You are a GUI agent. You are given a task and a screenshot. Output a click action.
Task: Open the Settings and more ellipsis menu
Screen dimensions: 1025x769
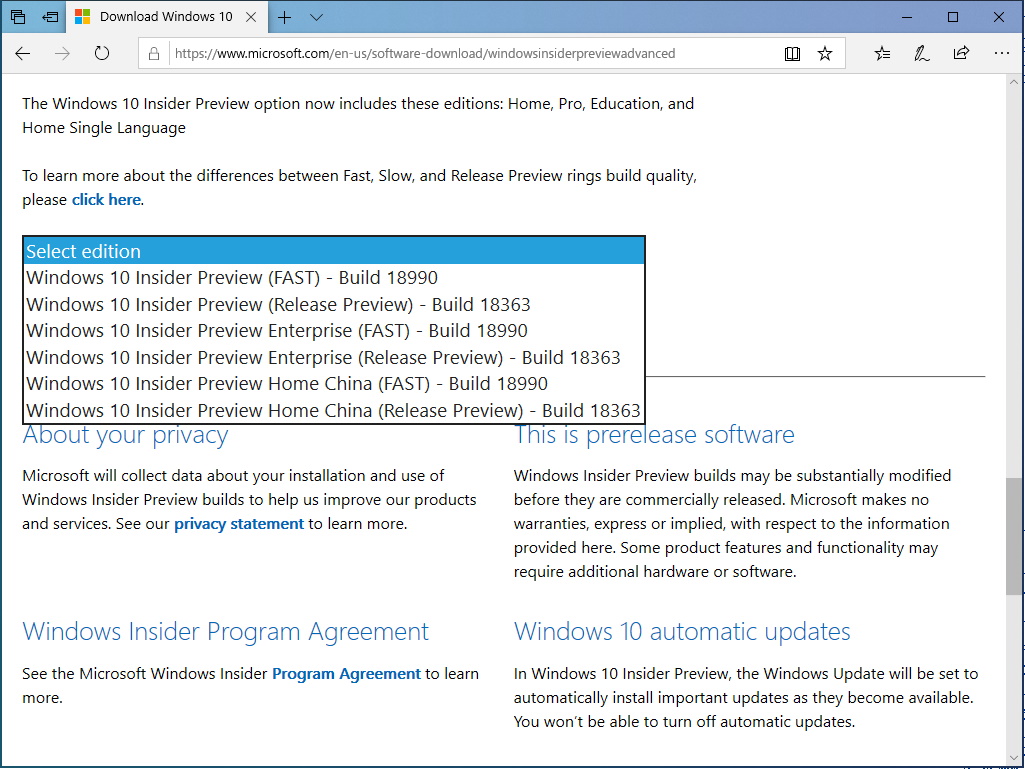pyautogui.click(x=1002, y=54)
